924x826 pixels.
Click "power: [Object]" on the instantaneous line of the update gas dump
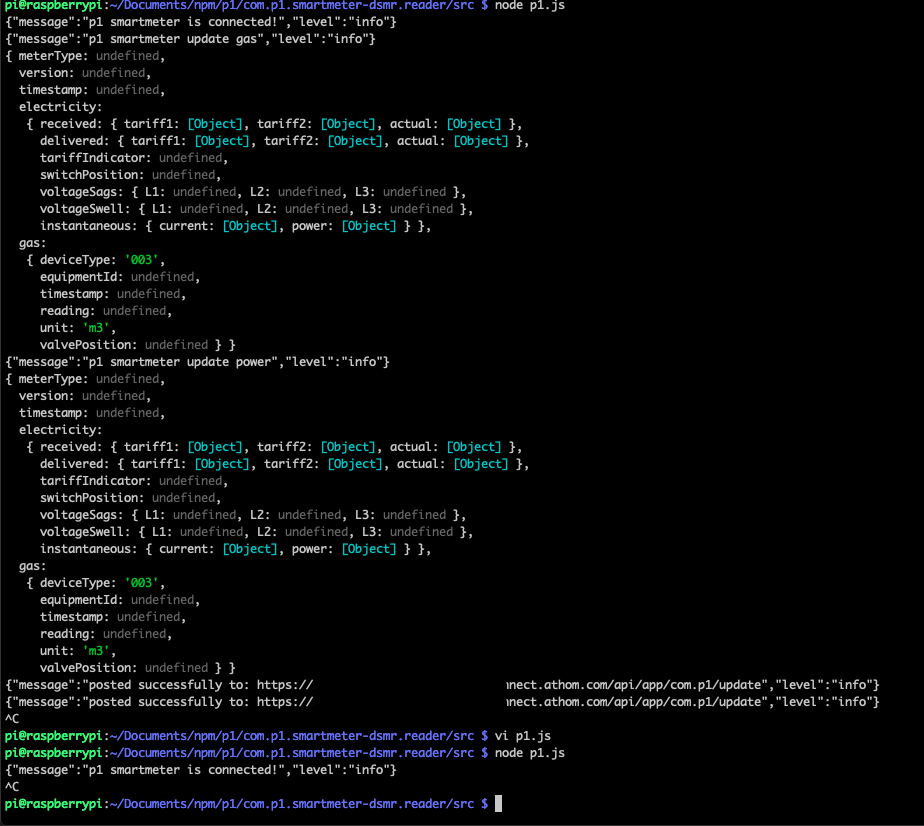[344, 226]
